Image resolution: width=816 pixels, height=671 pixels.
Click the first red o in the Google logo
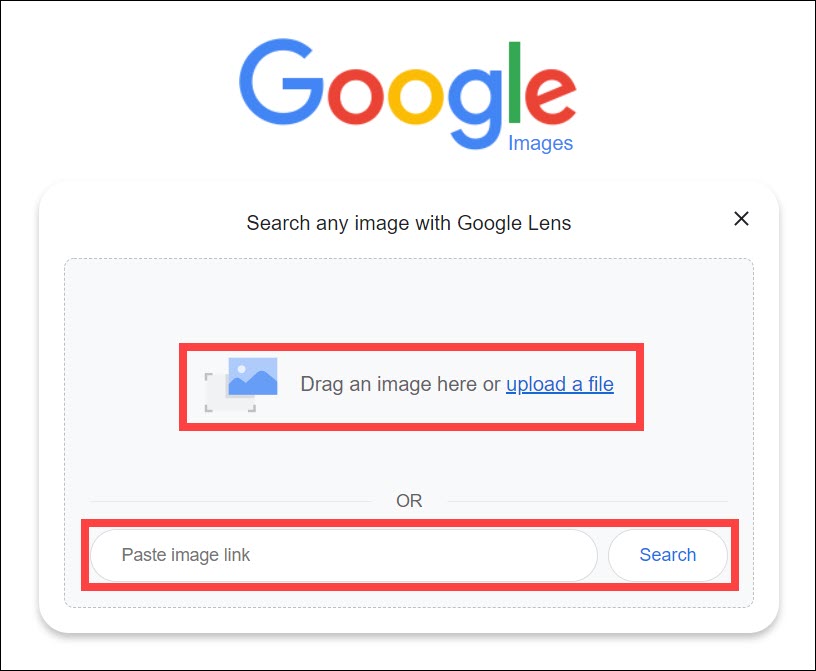point(356,95)
